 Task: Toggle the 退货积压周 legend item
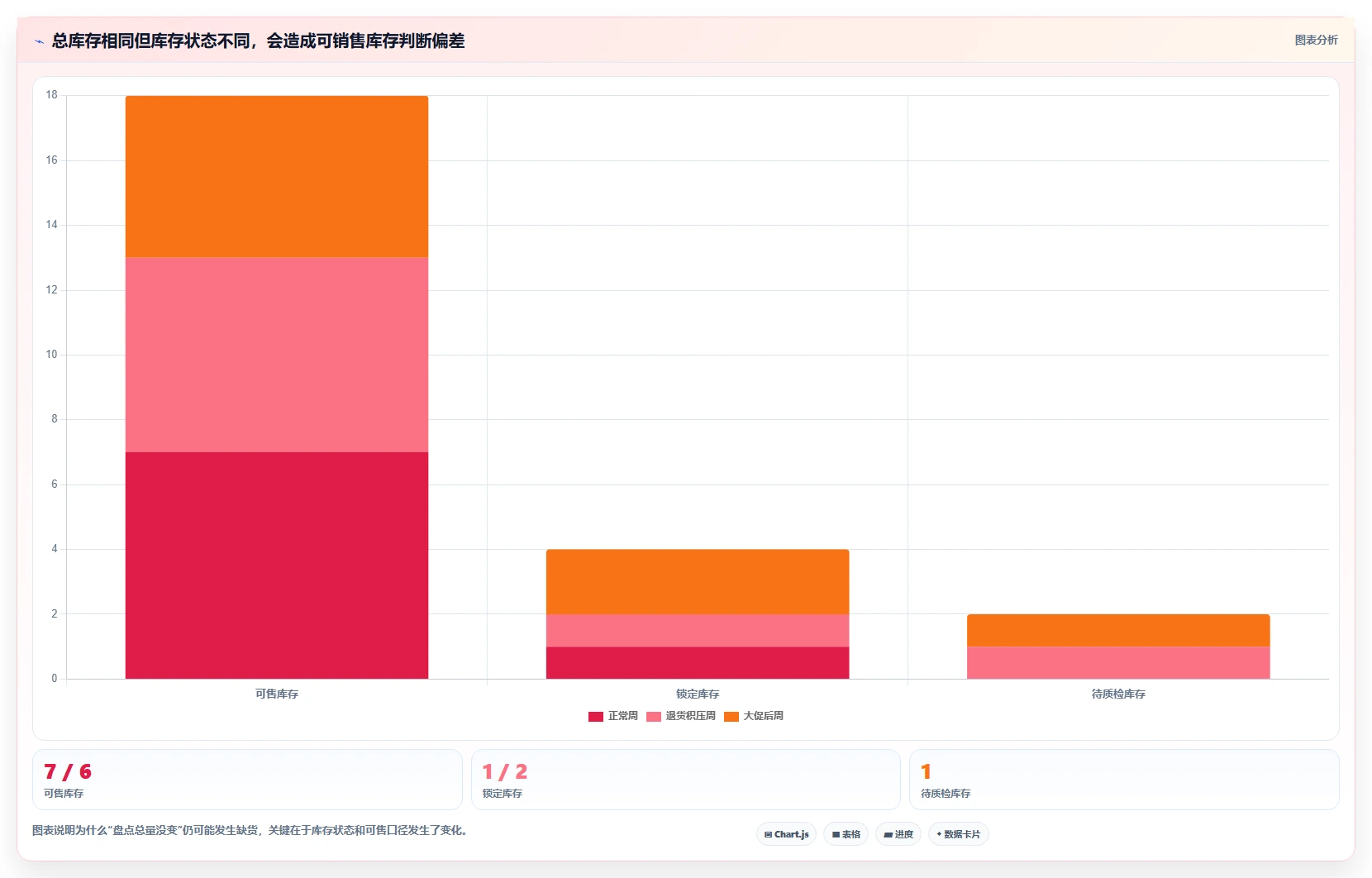click(681, 716)
